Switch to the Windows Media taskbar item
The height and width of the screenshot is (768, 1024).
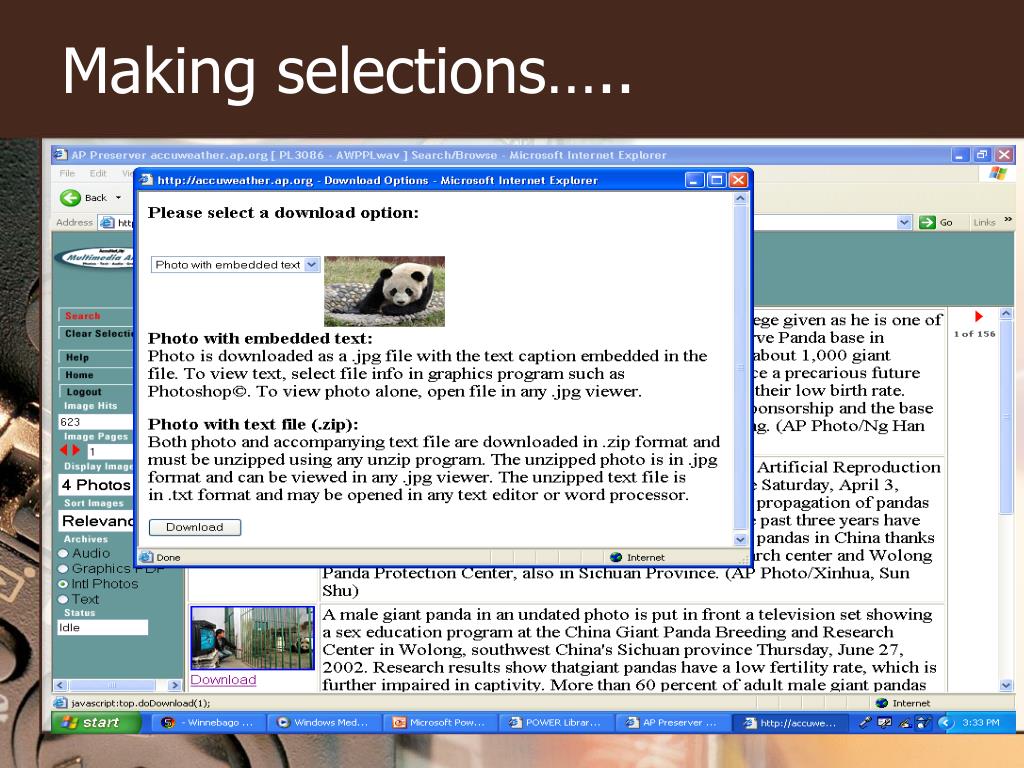click(x=325, y=722)
